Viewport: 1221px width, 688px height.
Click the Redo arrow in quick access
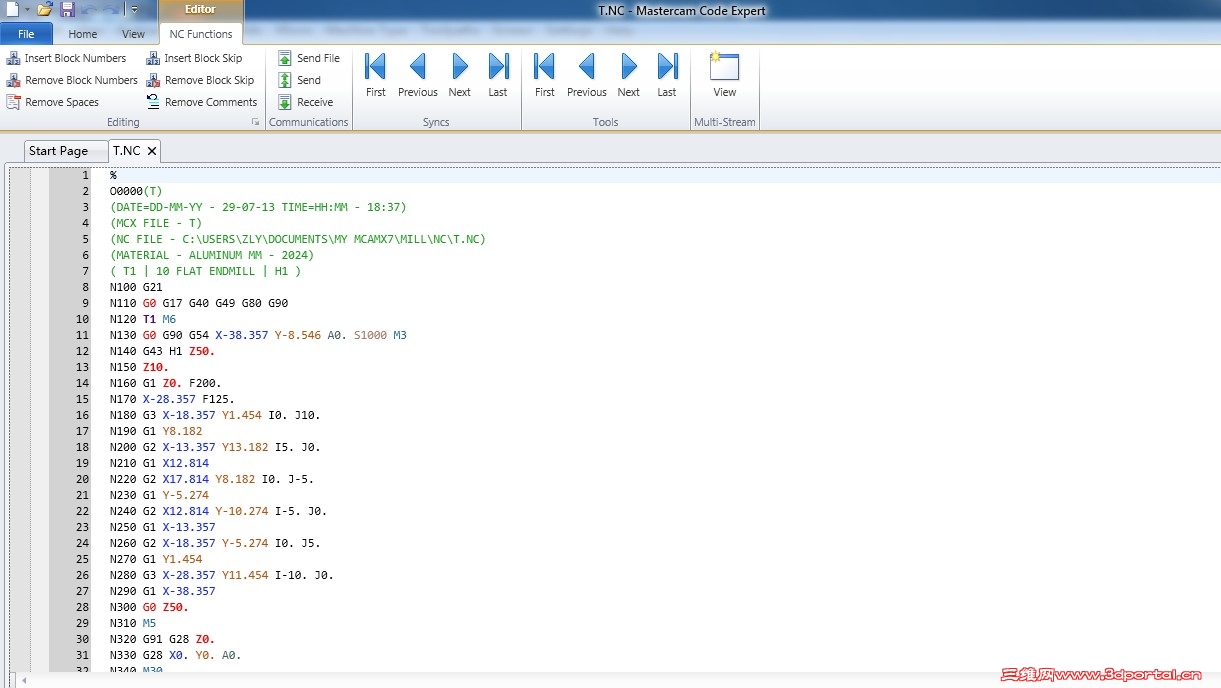pyautogui.click(x=110, y=9)
